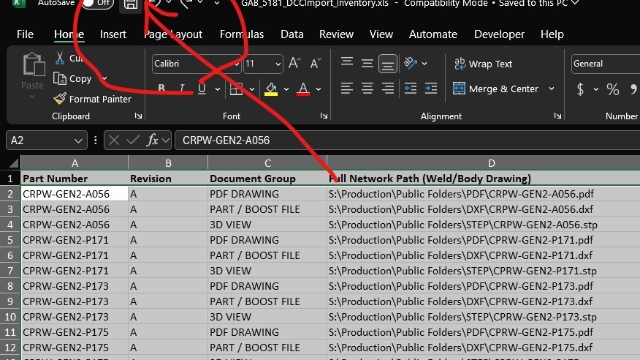
Task: Click Merge & Center
Action: 496,89
